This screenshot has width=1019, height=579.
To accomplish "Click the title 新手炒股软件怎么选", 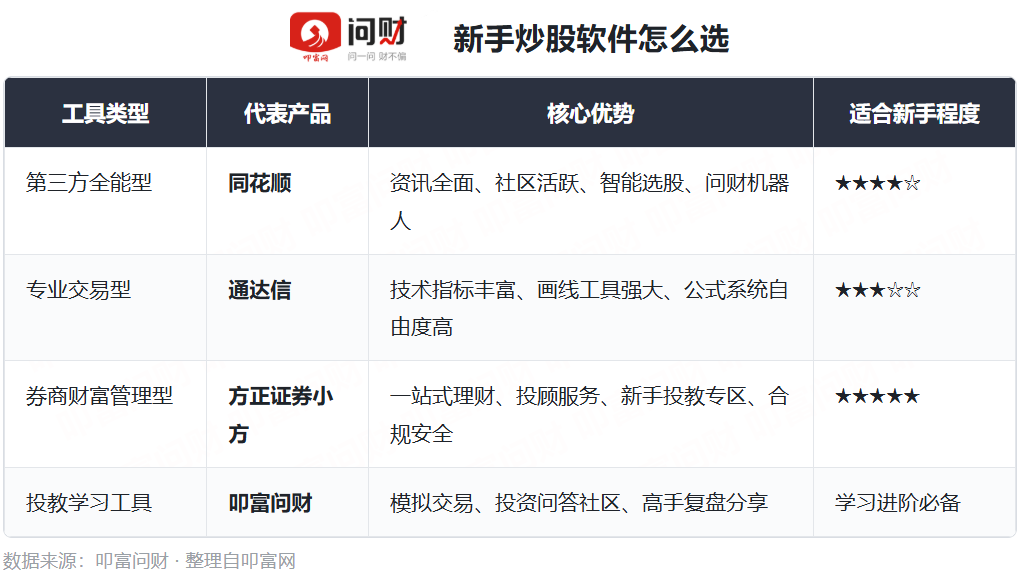I will (591, 39).
